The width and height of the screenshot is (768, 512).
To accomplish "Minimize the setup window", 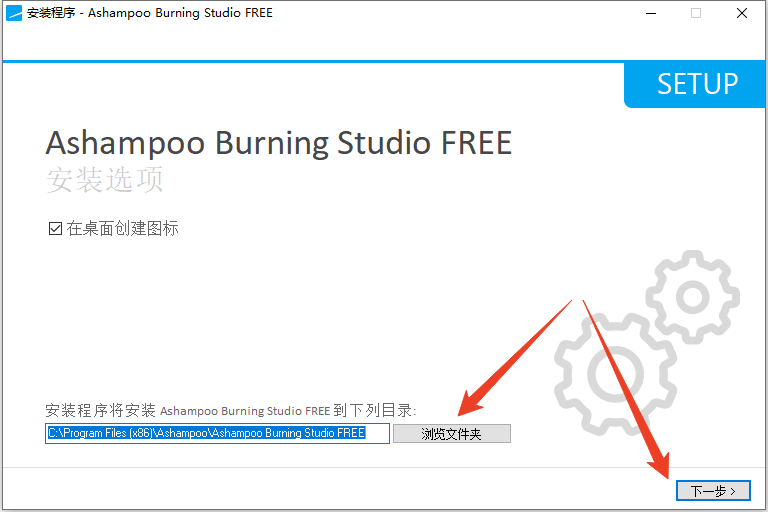I will [x=651, y=13].
